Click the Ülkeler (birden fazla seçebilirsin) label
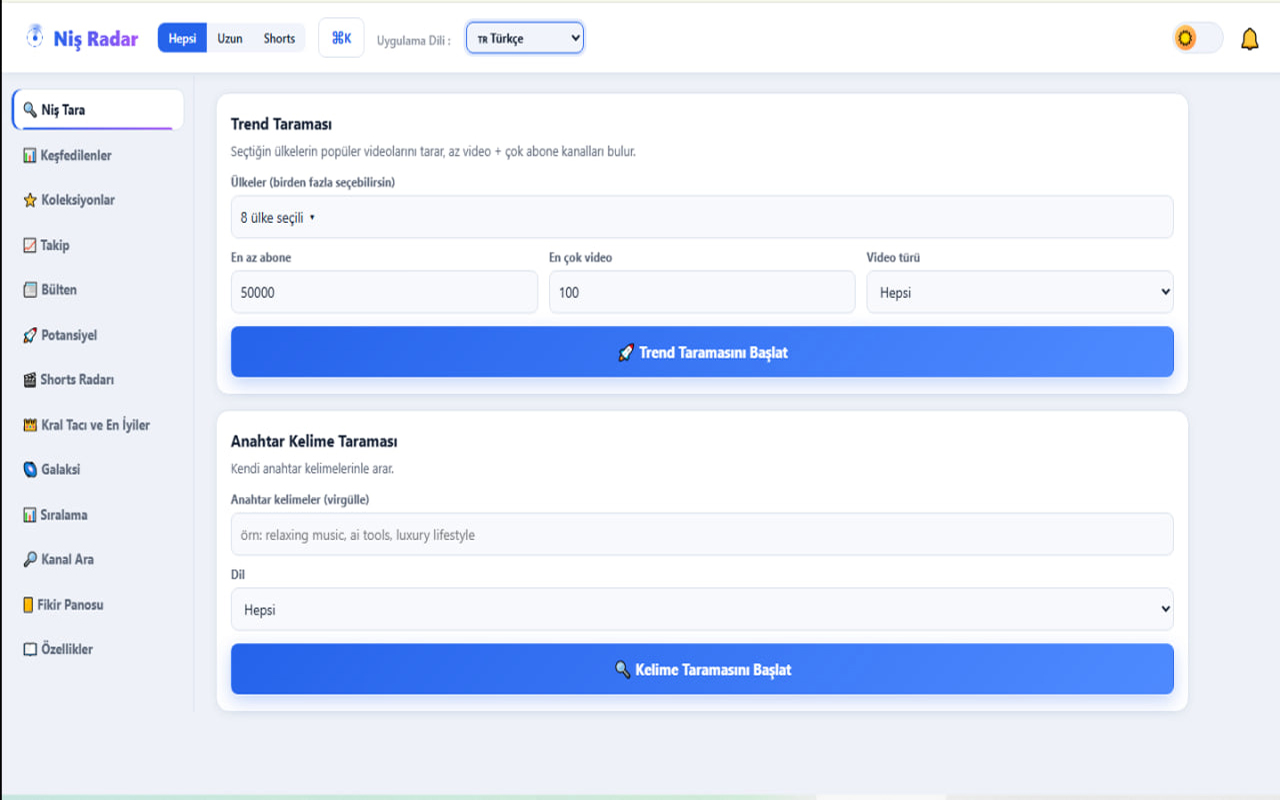 313,182
